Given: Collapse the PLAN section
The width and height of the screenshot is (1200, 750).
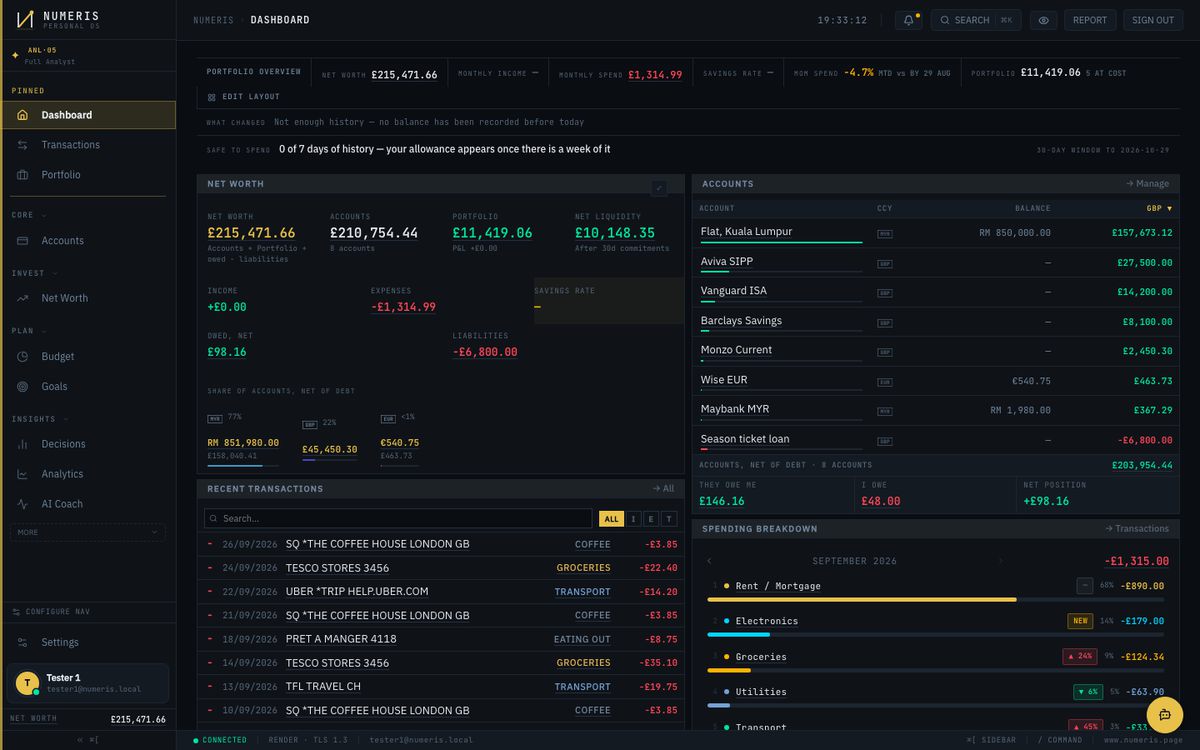Looking at the screenshot, I should (29, 331).
